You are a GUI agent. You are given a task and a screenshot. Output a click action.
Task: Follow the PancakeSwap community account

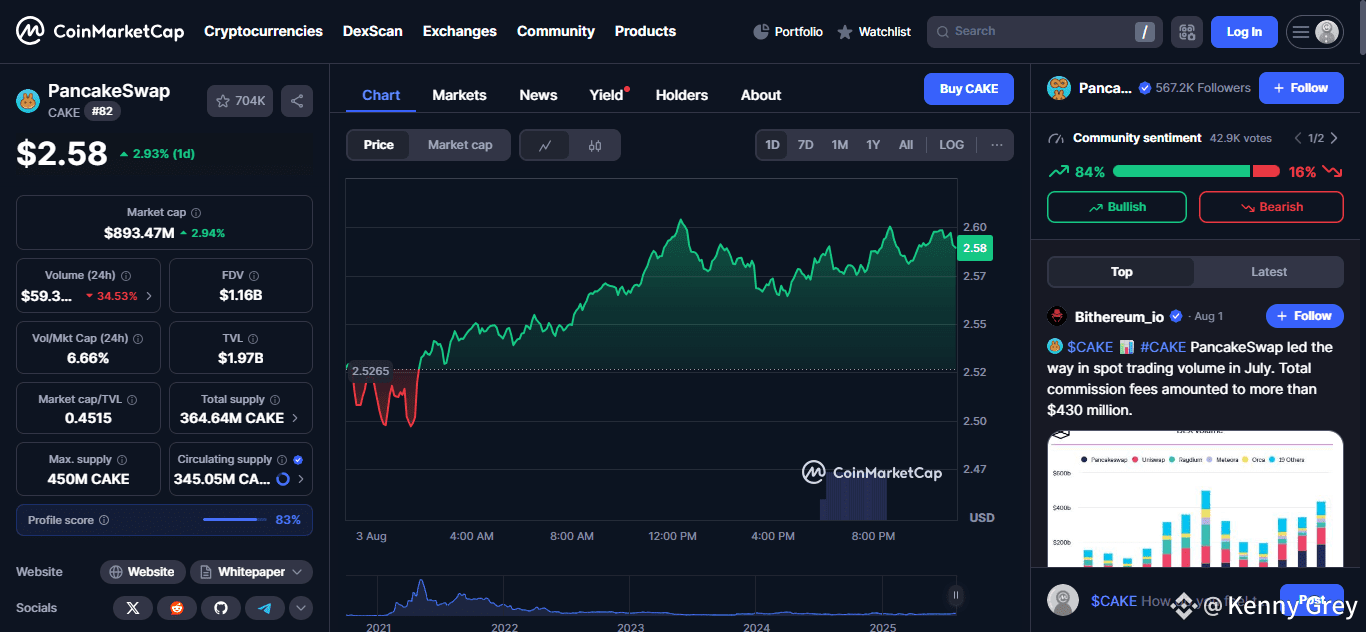pyautogui.click(x=1301, y=88)
